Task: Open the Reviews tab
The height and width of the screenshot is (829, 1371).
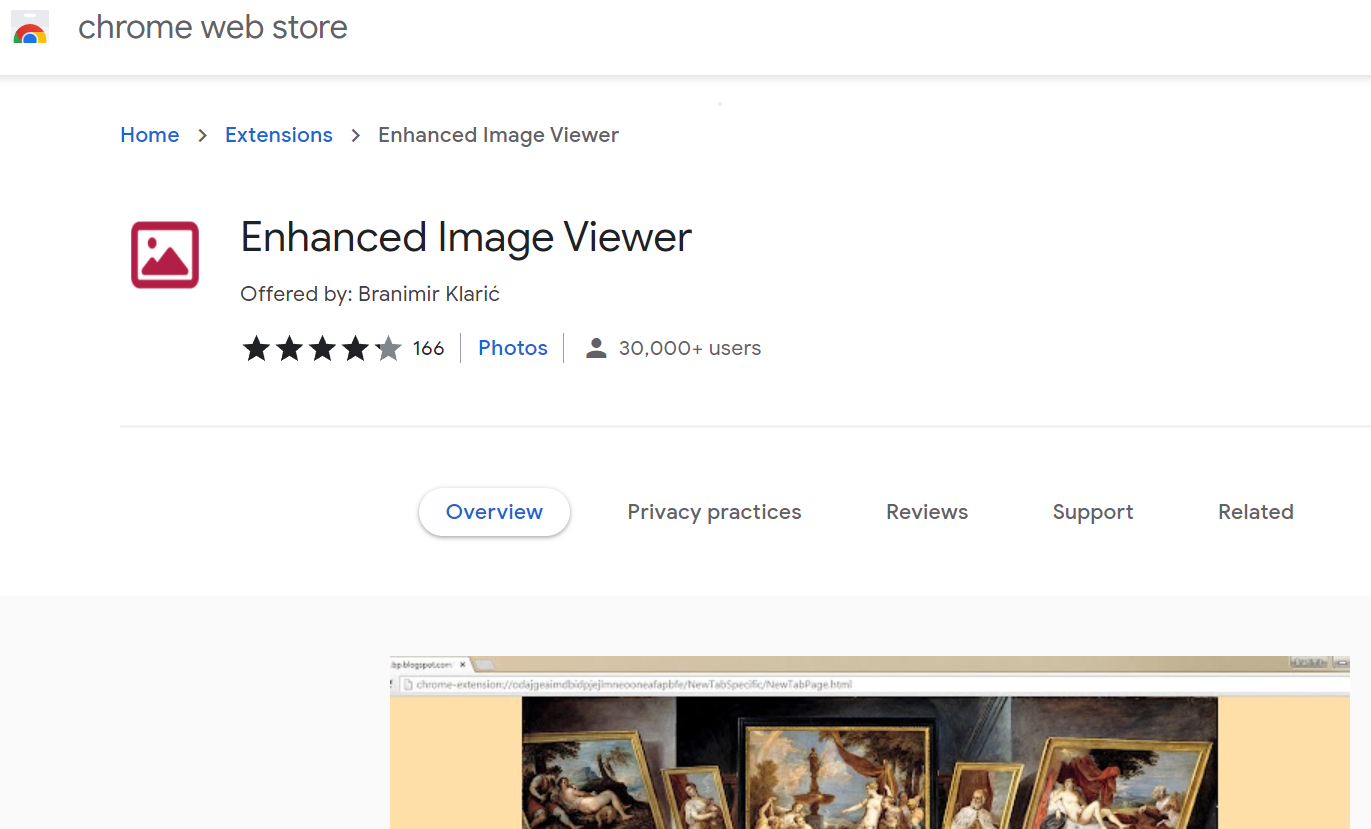Action: coord(927,512)
